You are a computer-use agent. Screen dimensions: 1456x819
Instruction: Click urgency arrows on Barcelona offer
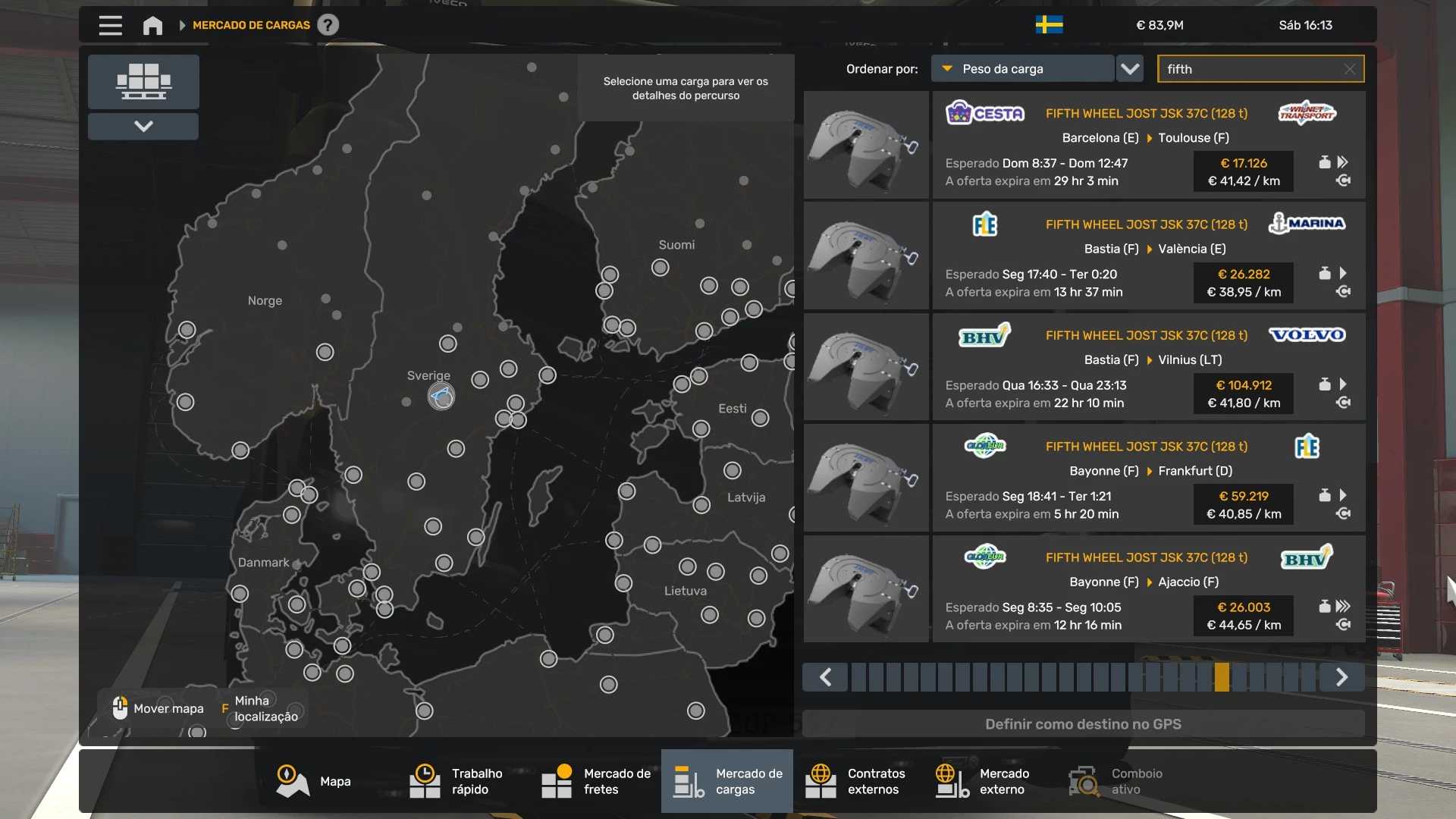point(1342,162)
